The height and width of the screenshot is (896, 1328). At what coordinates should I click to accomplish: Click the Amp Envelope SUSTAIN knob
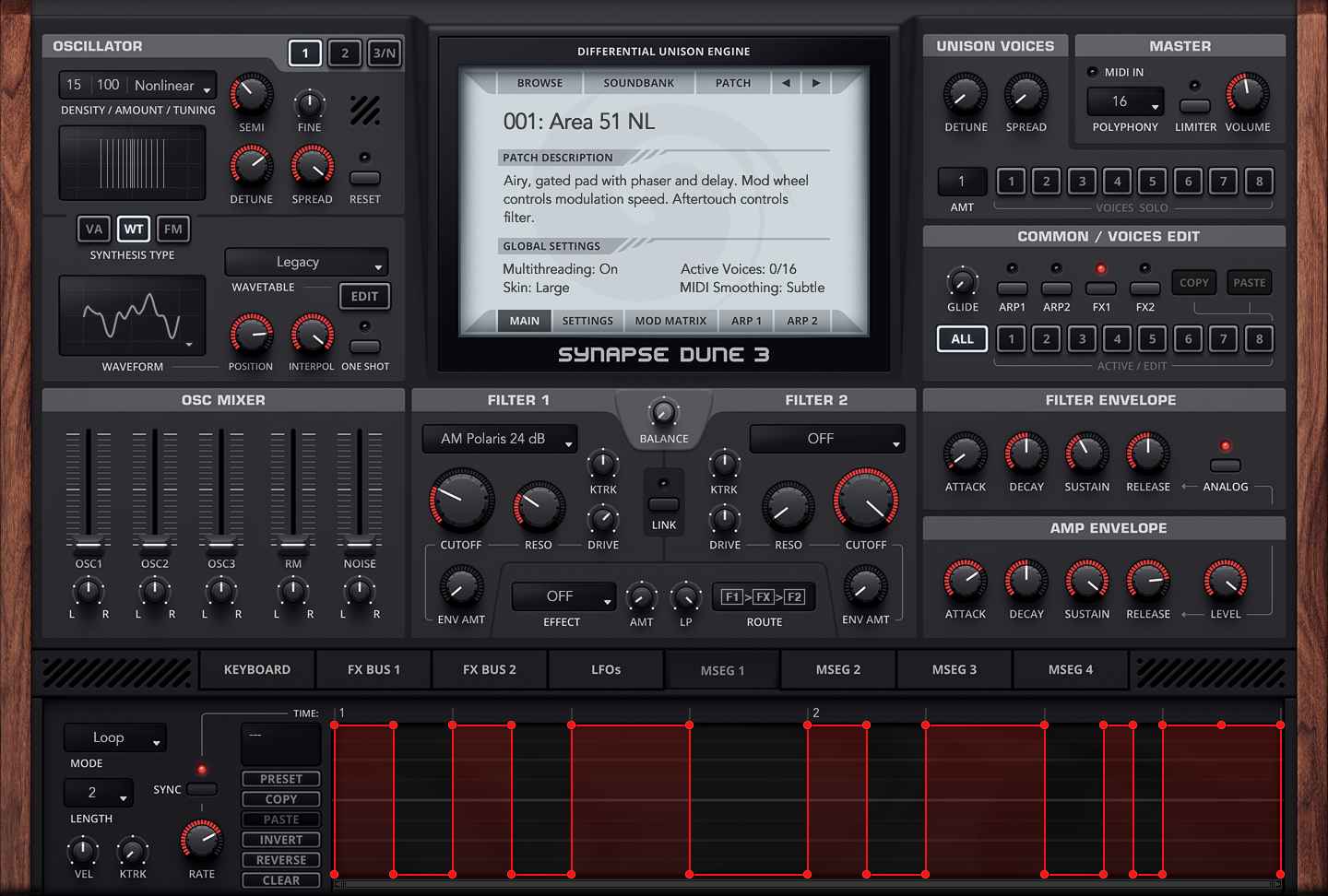pyautogui.click(x=1087, y=581)
